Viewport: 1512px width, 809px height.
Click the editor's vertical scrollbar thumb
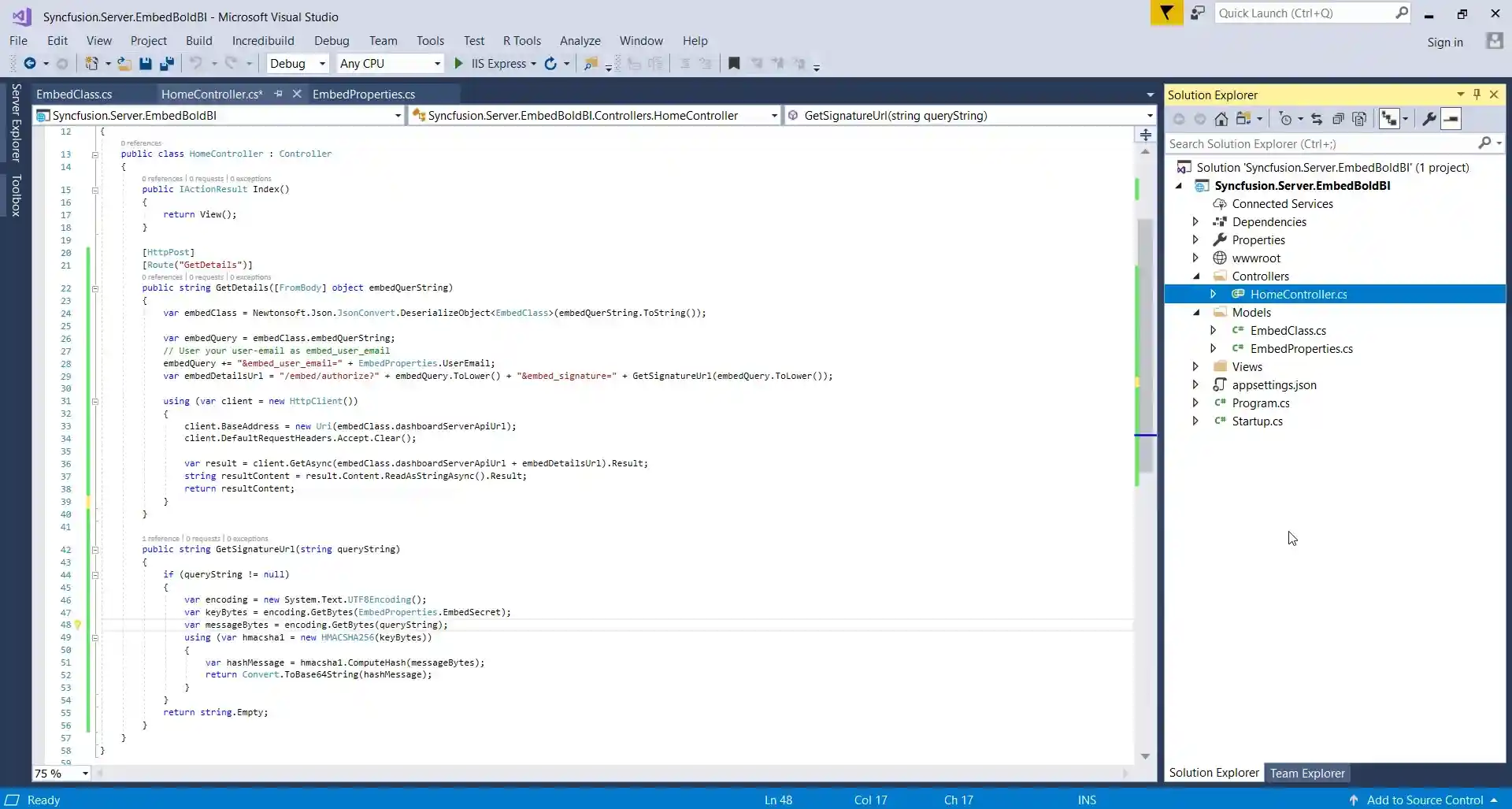(1145, 347)
